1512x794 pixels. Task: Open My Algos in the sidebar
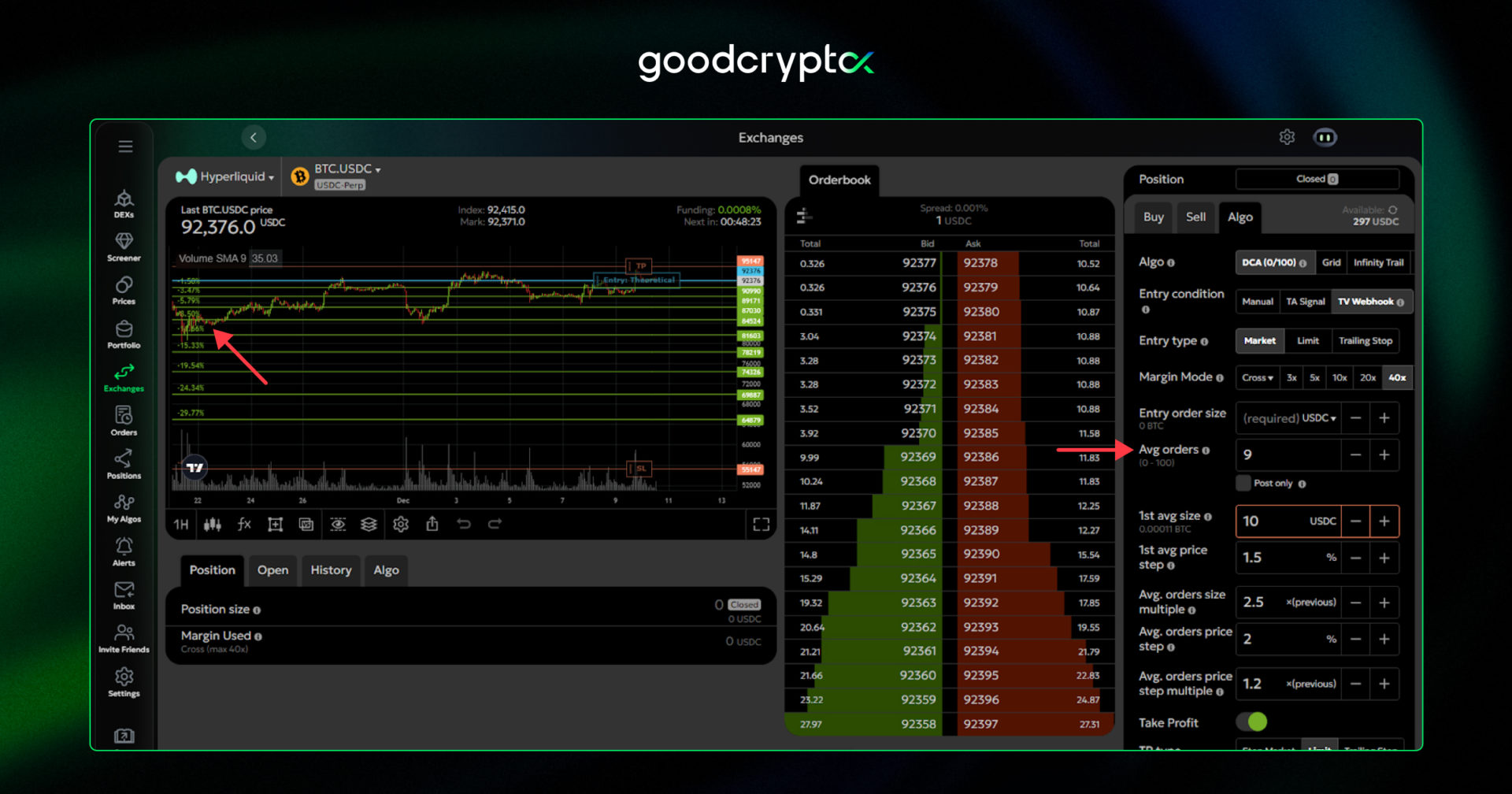[124, 507]
